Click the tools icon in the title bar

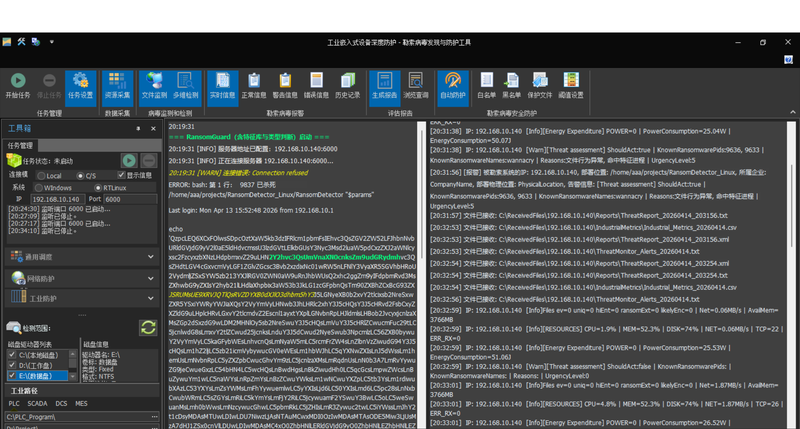(21, 42)
